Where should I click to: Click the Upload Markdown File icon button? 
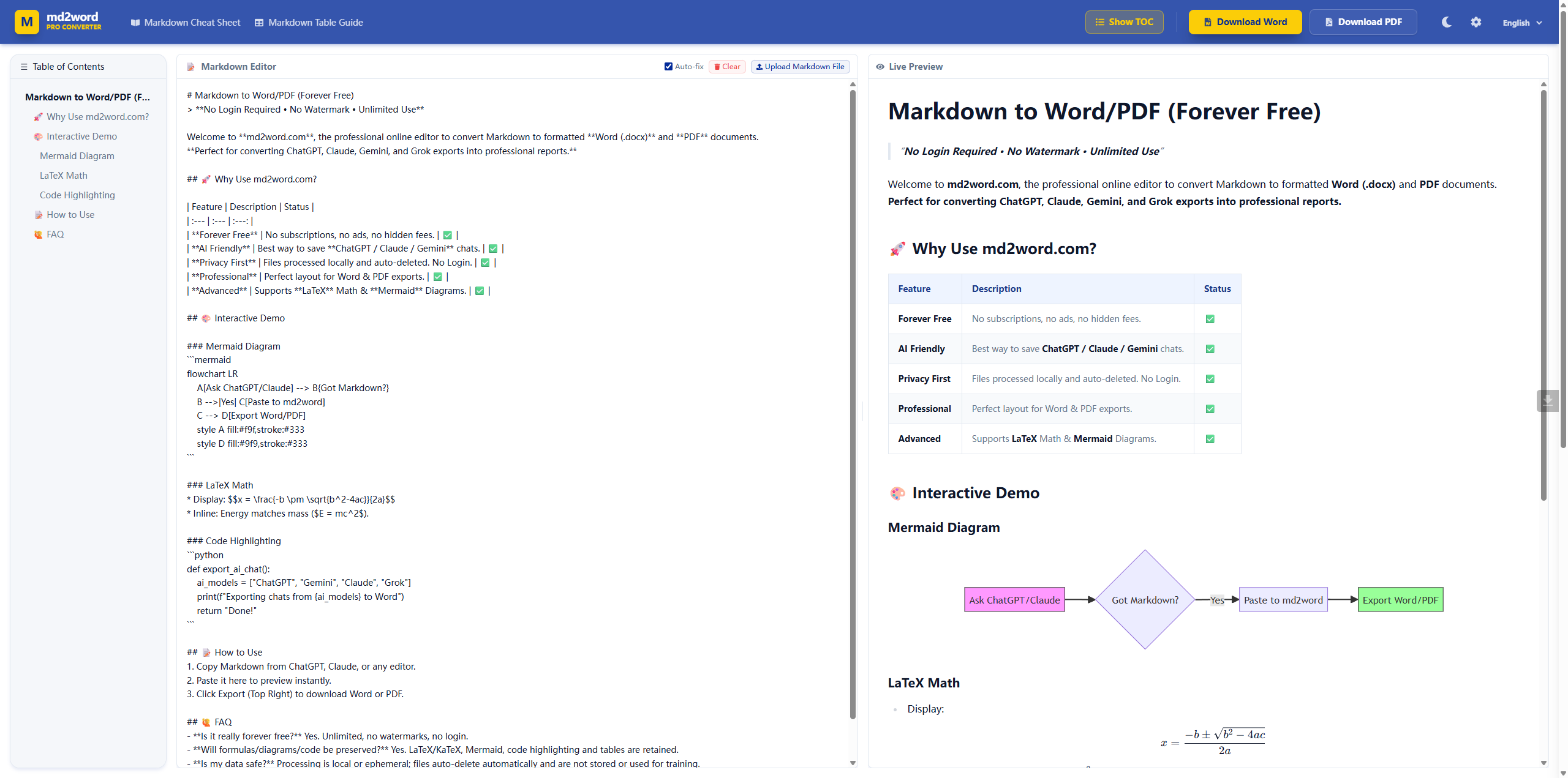[x=759, y=66]
